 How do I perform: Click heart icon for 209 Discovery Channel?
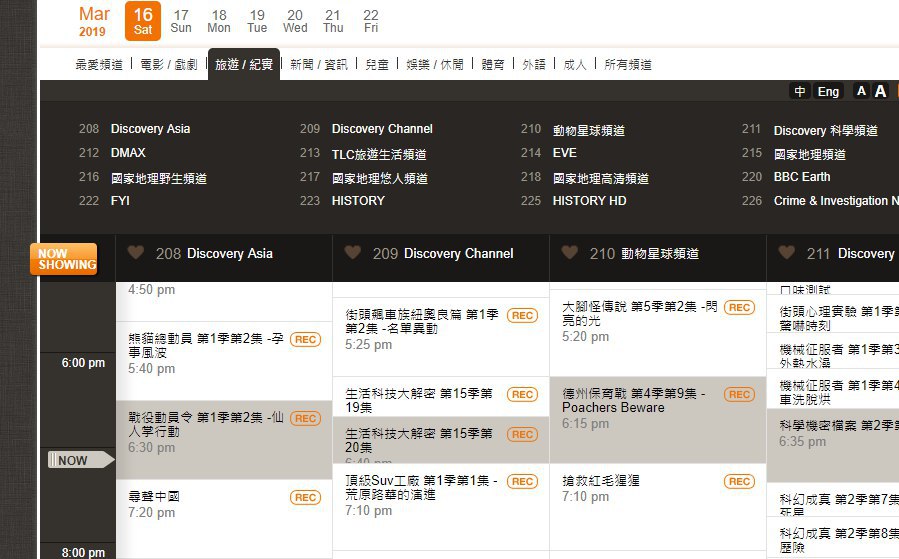352,253
